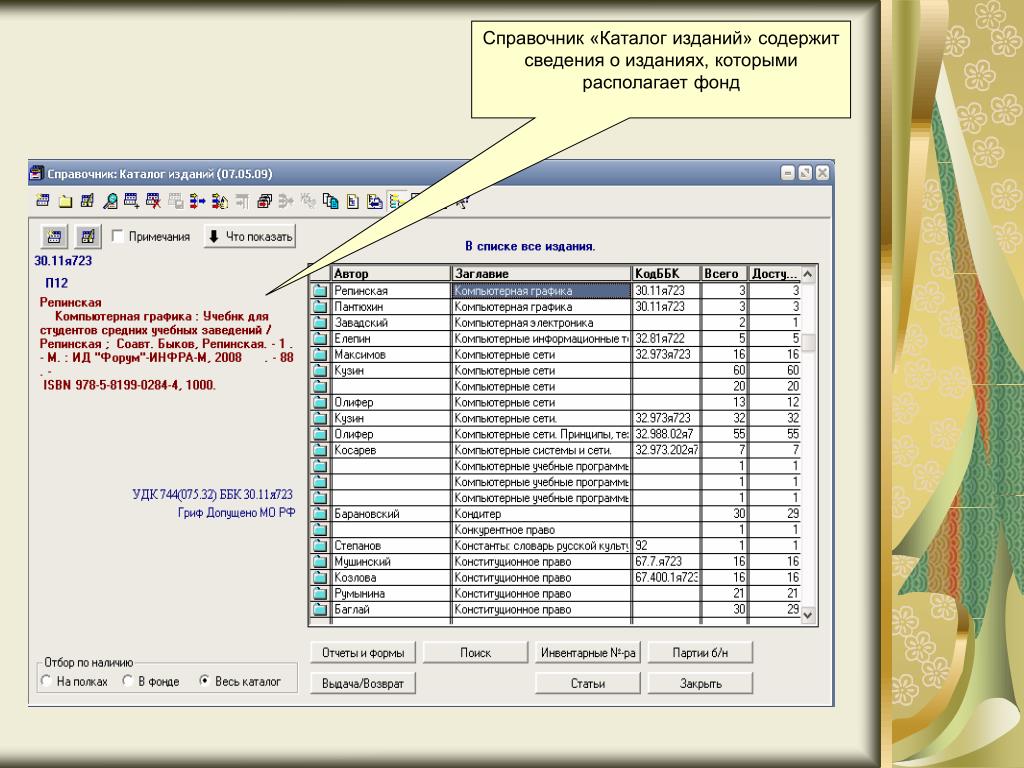
Task: Click the document-with-arrow Journal toolbar icon
Action: 374,201
